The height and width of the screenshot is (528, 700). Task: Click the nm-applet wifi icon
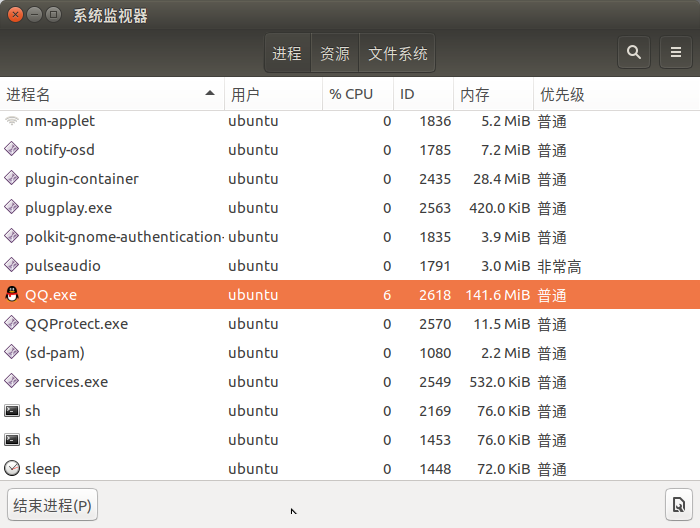tap(12, 121)
